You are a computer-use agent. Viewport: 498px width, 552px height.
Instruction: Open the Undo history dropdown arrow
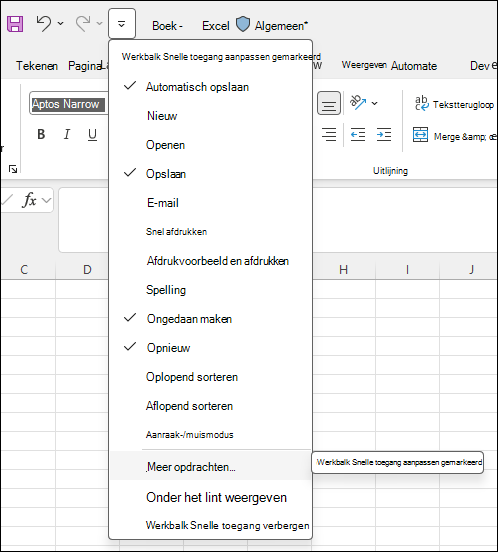point(61,24)
